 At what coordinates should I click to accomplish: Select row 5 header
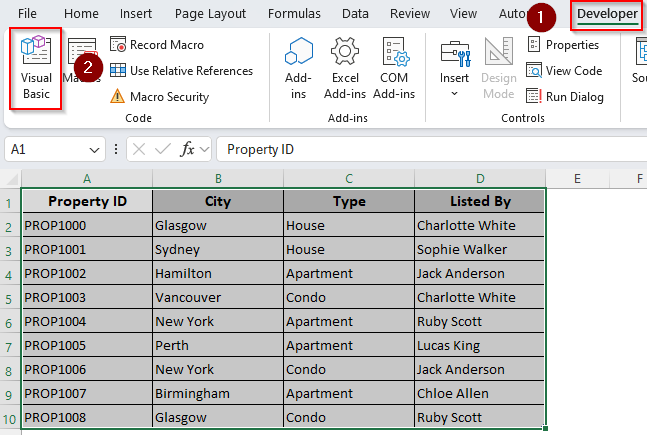tap(10, 298)
